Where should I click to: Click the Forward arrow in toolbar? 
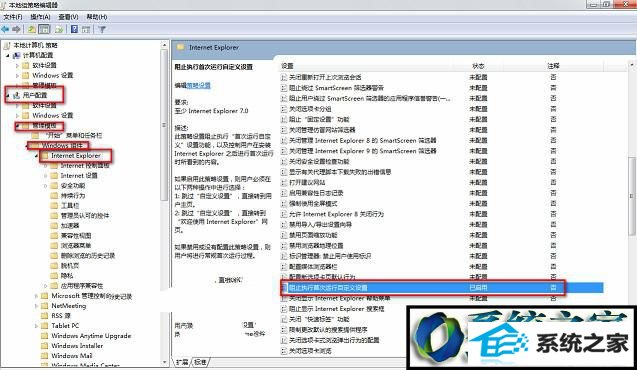pyautogui.click(x=16, y=29)
